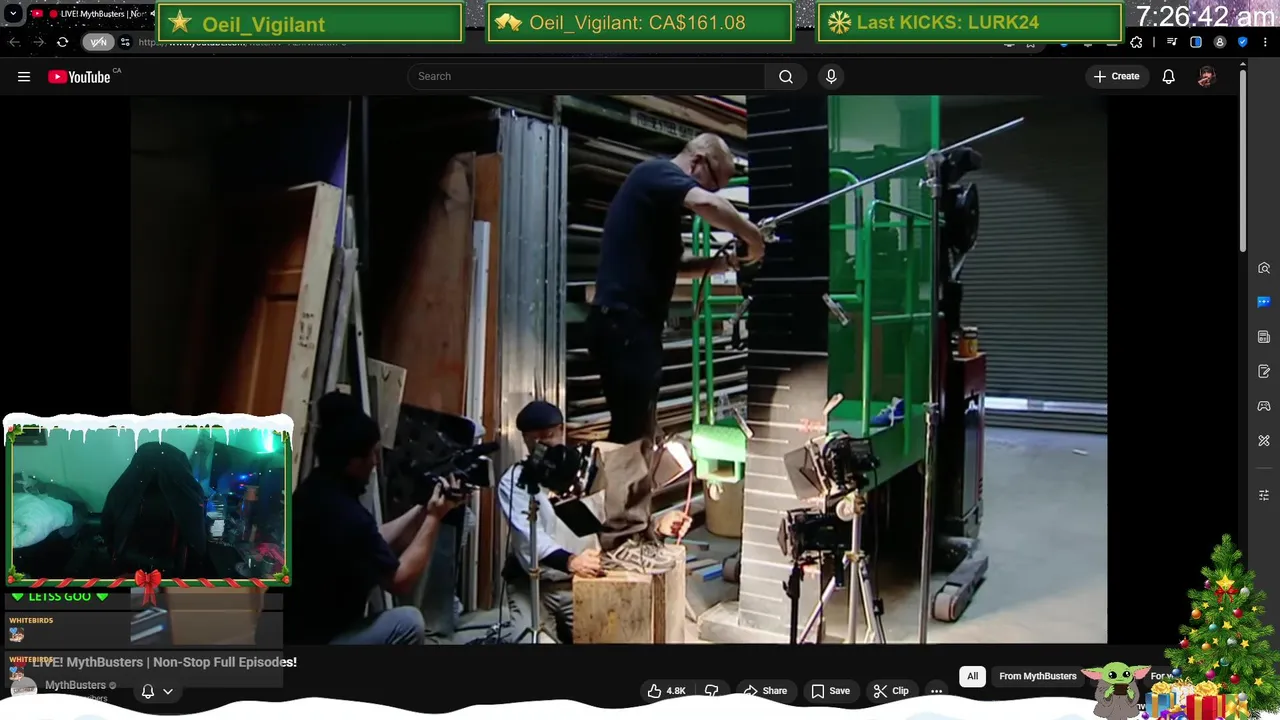
Task: Open the more actions ellipsis under video
Action: pos(936,691)
